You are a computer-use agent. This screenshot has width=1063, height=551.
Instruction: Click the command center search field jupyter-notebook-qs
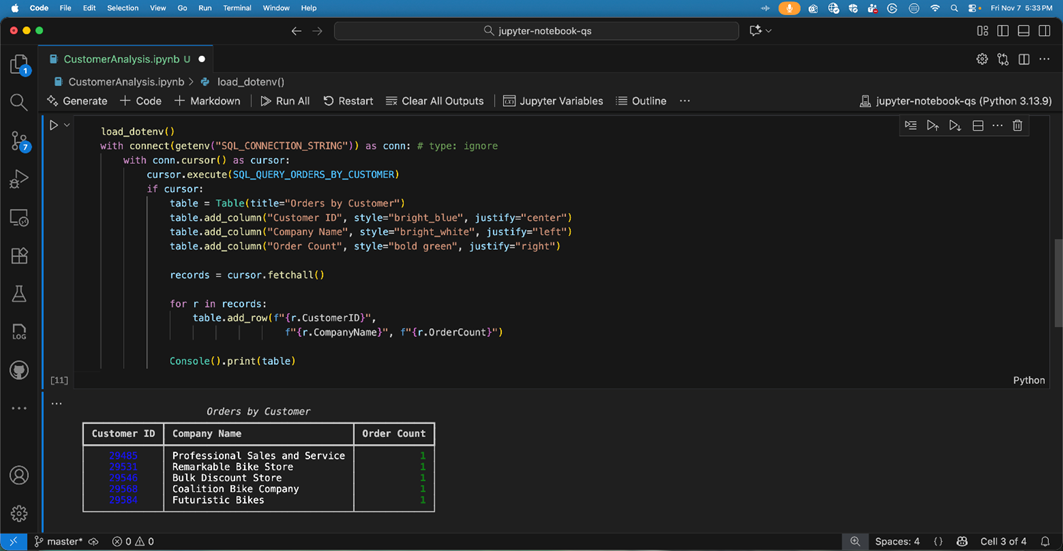point(537,31)
